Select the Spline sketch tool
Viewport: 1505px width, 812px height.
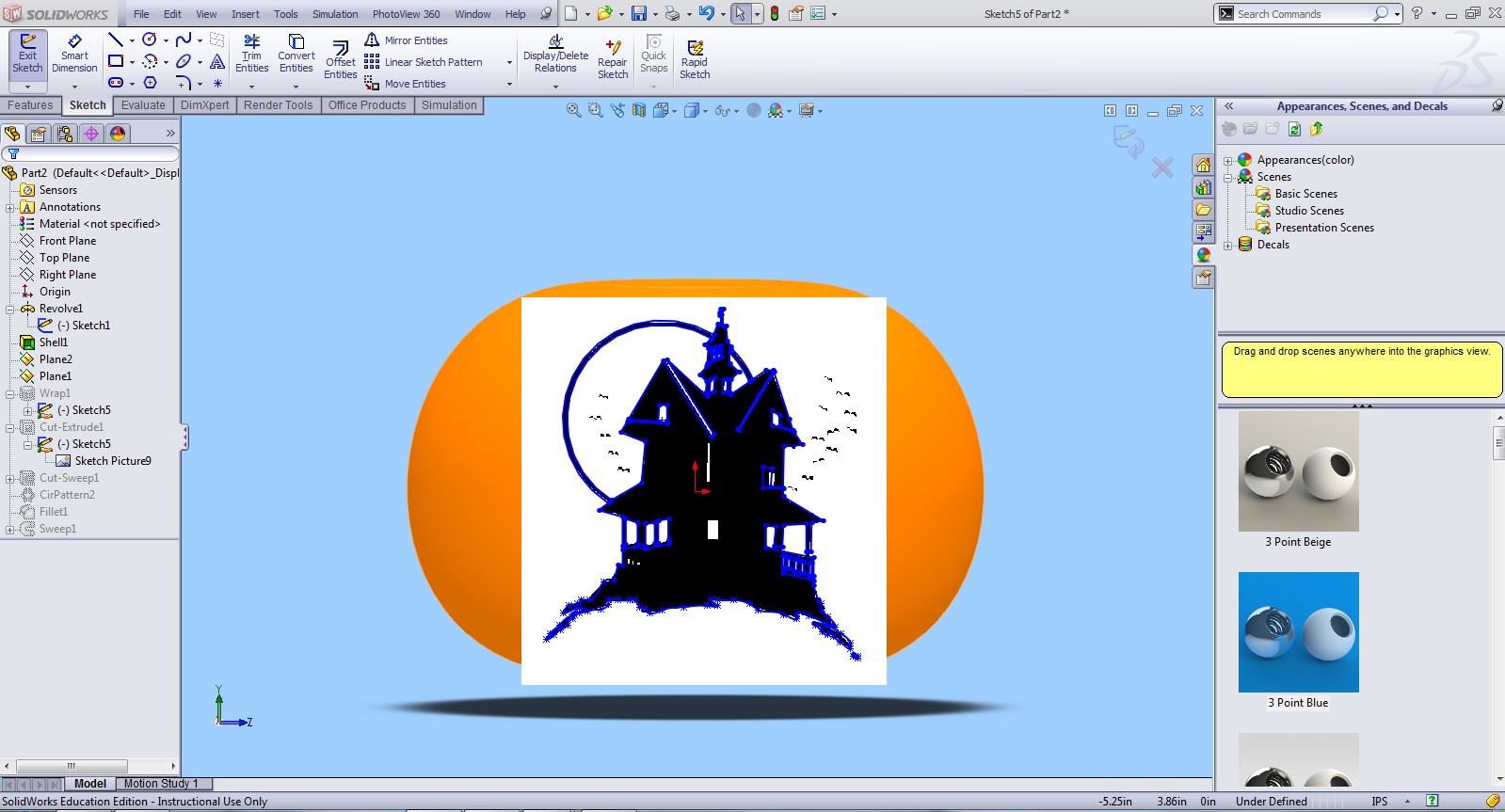(x=184, y=40)
